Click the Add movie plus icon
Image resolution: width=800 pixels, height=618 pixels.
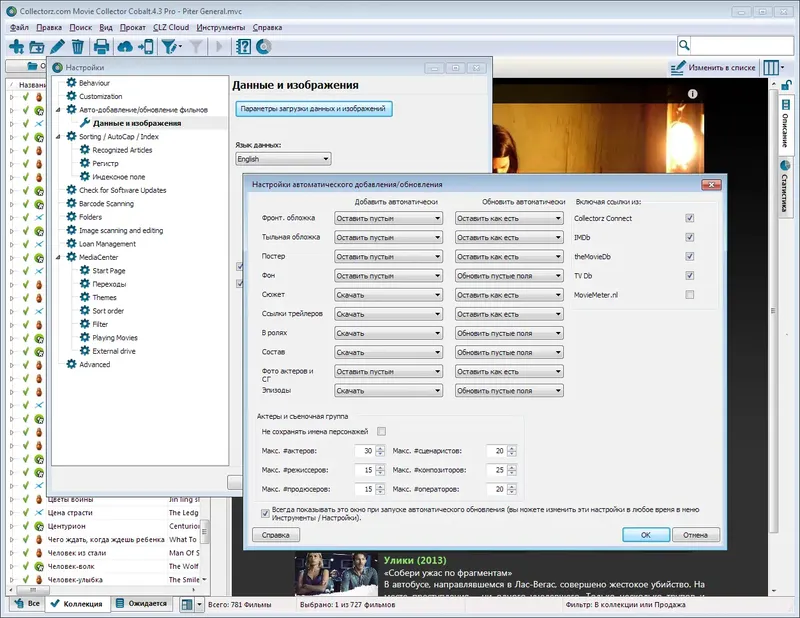pos(16,47)
